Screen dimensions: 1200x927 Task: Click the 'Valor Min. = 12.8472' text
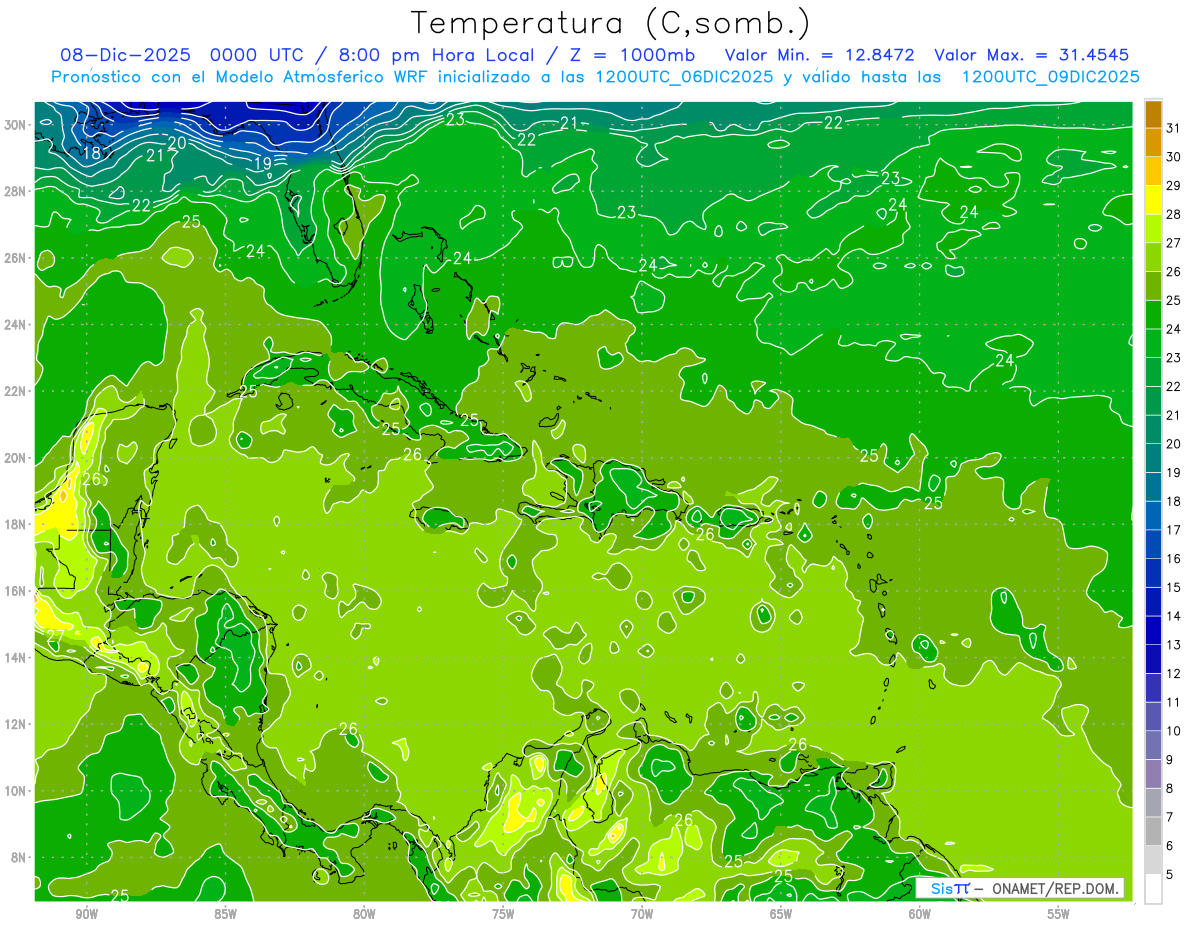click(821, 55)
